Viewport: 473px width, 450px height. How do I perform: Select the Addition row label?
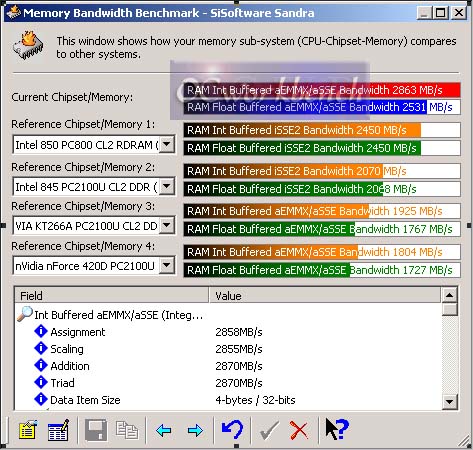[70, 366]
